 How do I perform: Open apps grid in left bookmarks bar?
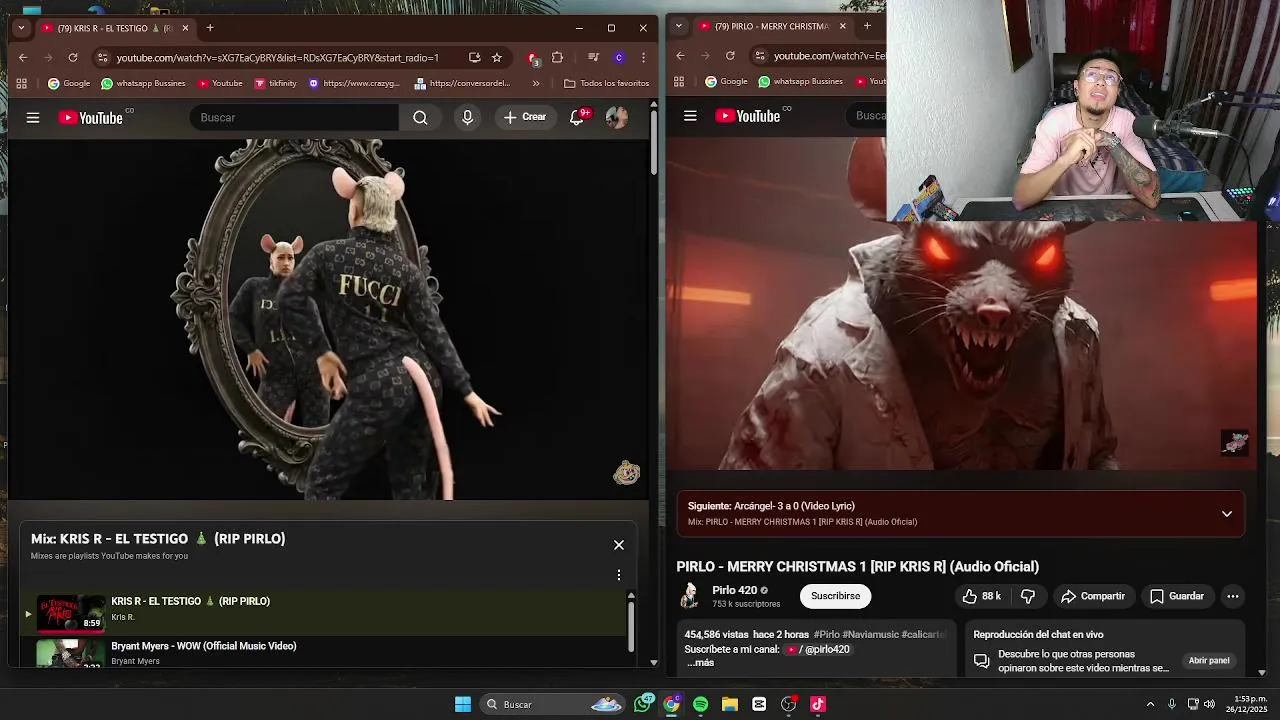pos(21,83)
